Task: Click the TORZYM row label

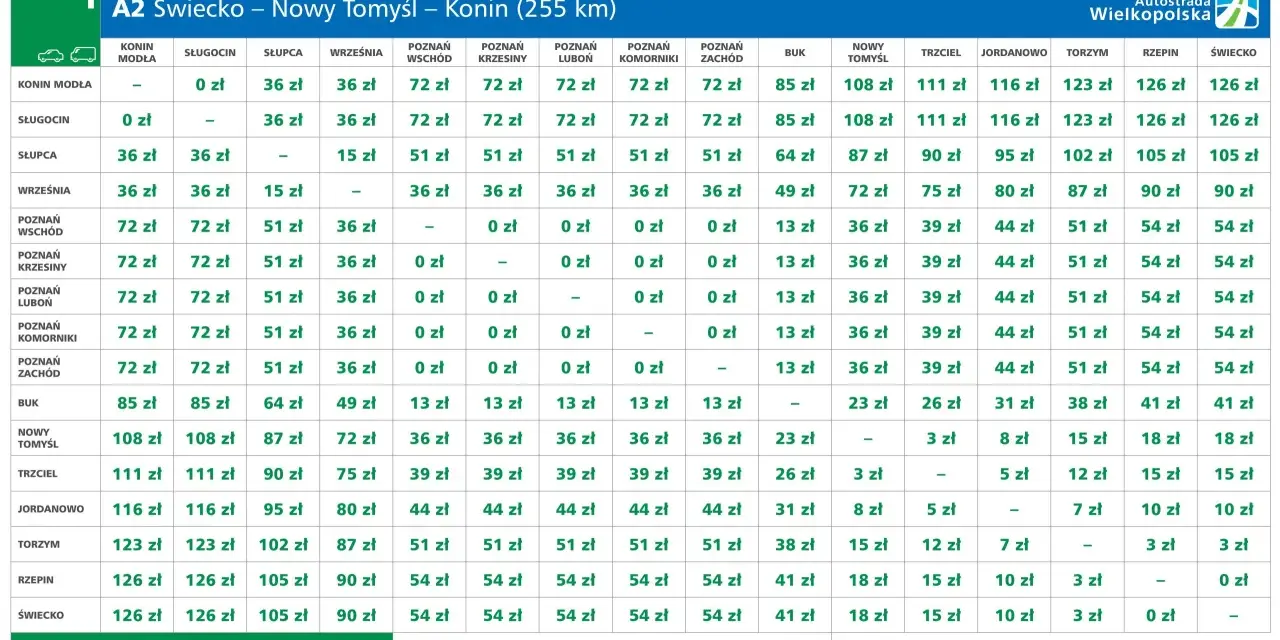Action: coord(39,544)
